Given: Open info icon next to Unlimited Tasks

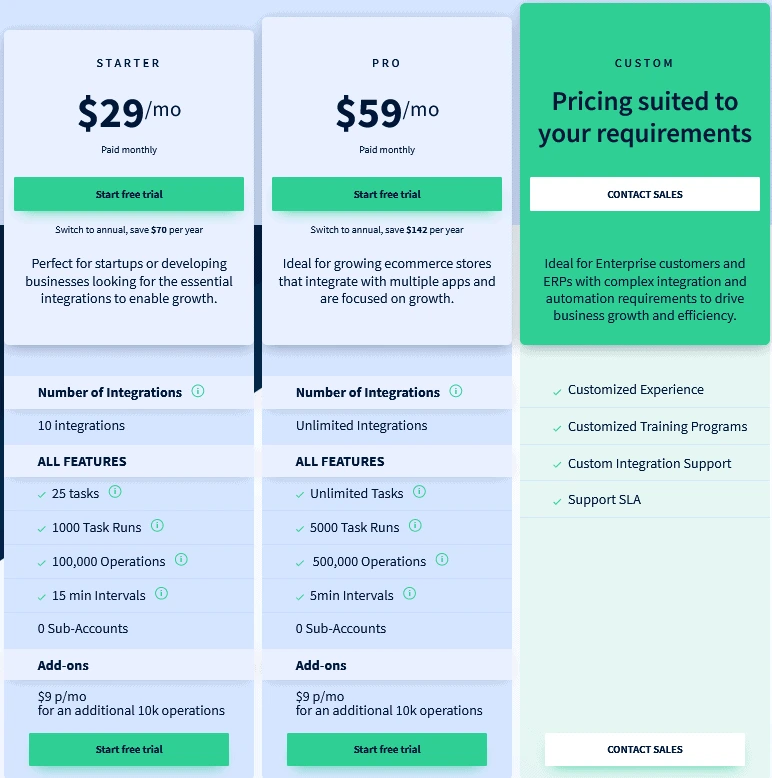Looking at the screenshot, I should (419, 492).
